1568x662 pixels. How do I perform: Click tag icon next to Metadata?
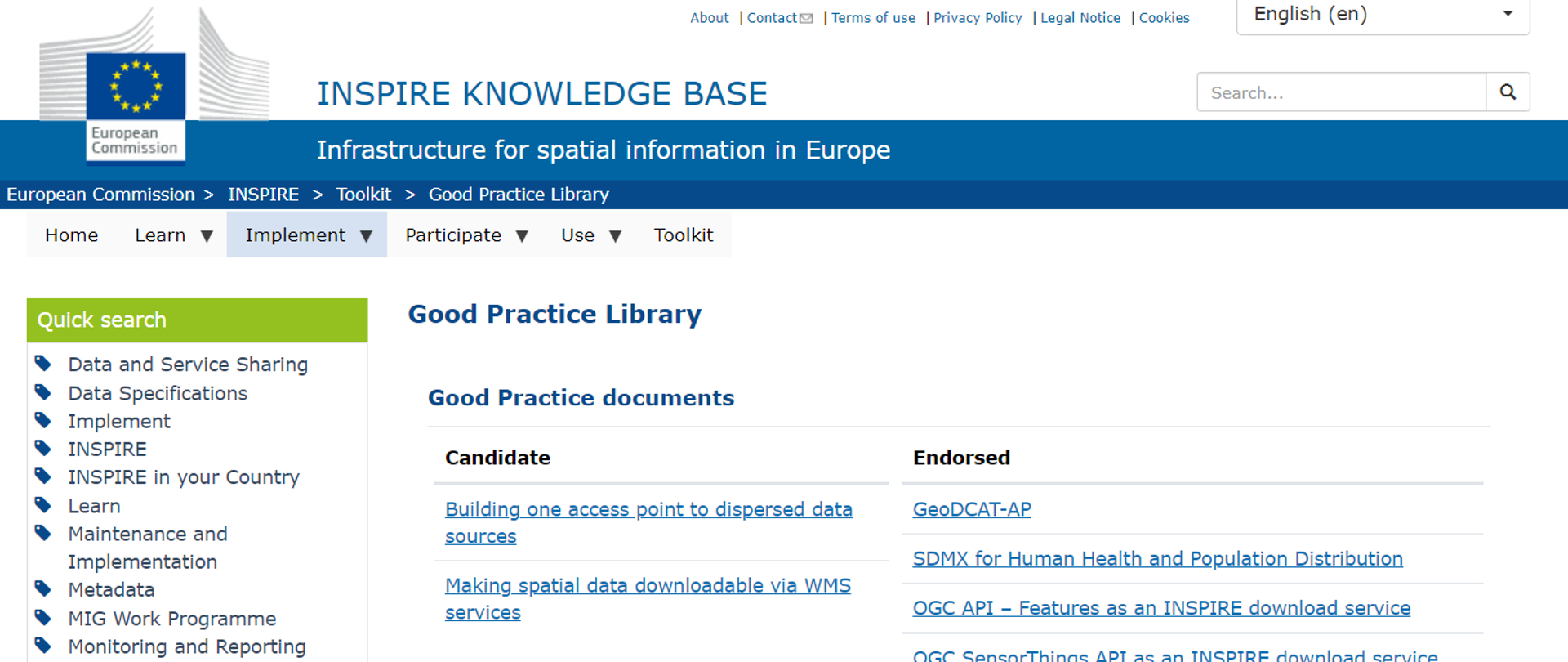tap(43, 588)
